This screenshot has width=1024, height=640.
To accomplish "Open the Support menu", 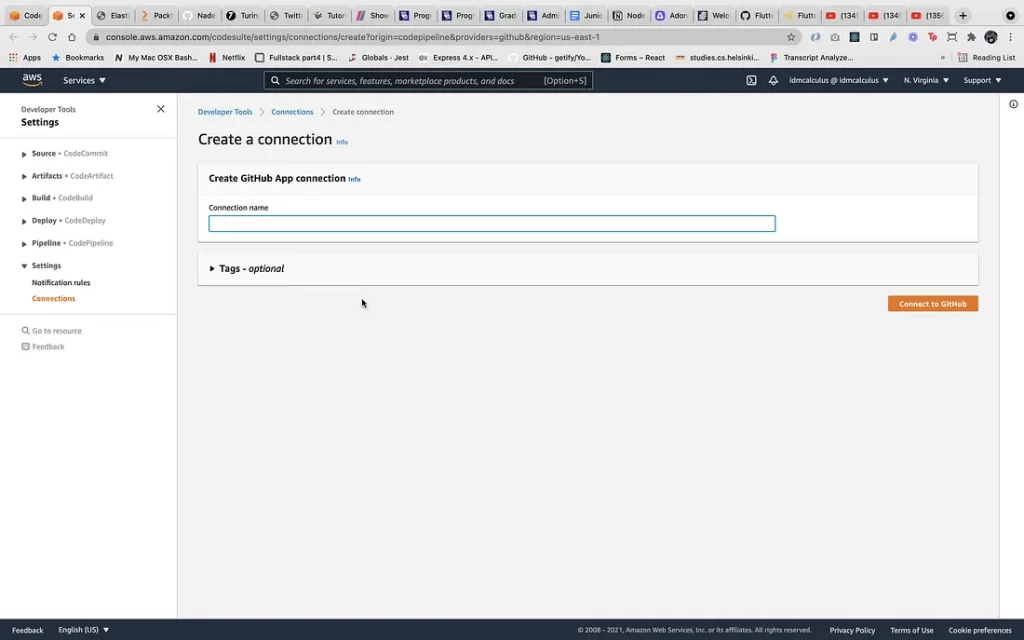I will (982, 80).
